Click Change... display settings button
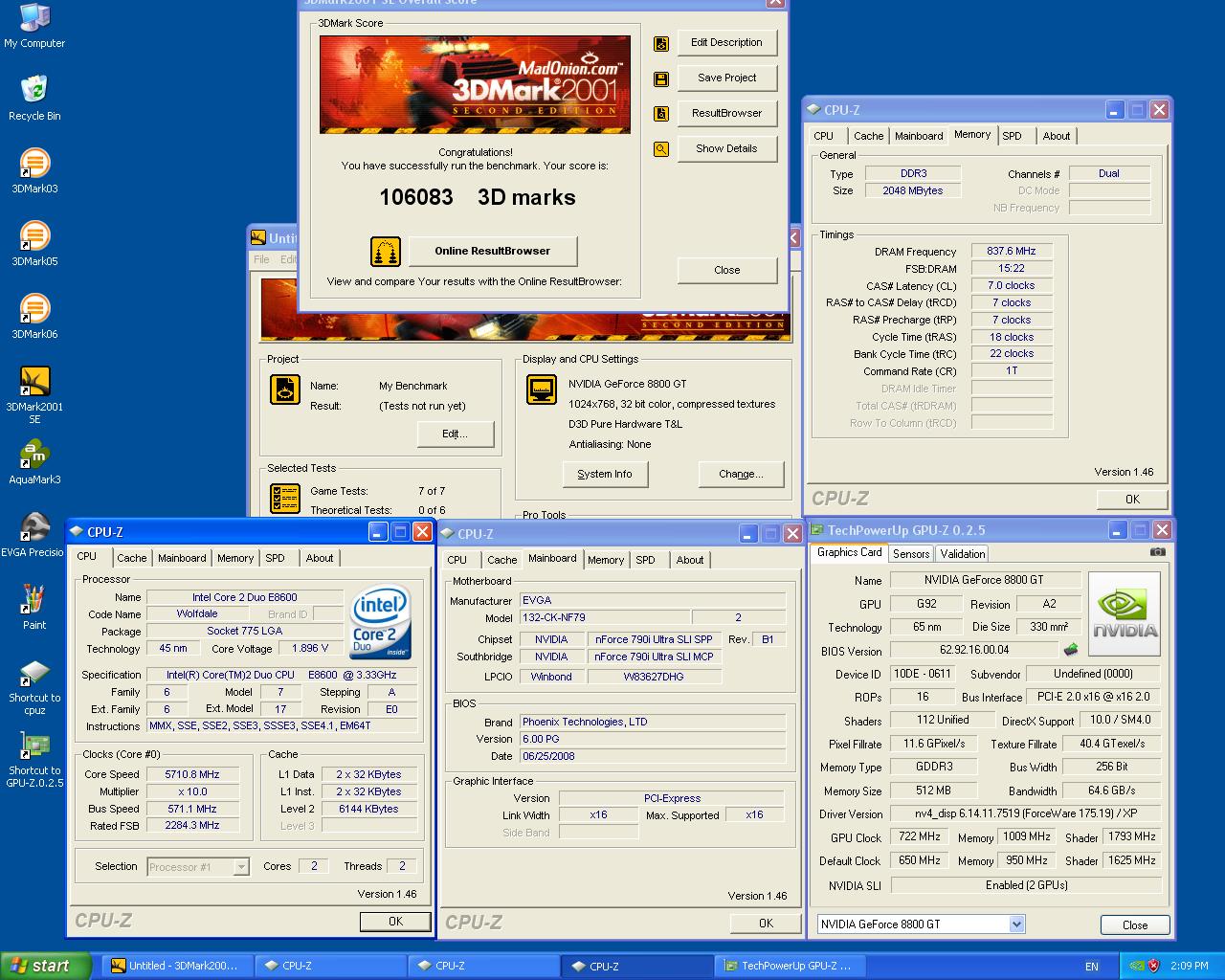1225x980 pixels. point(742,475)
